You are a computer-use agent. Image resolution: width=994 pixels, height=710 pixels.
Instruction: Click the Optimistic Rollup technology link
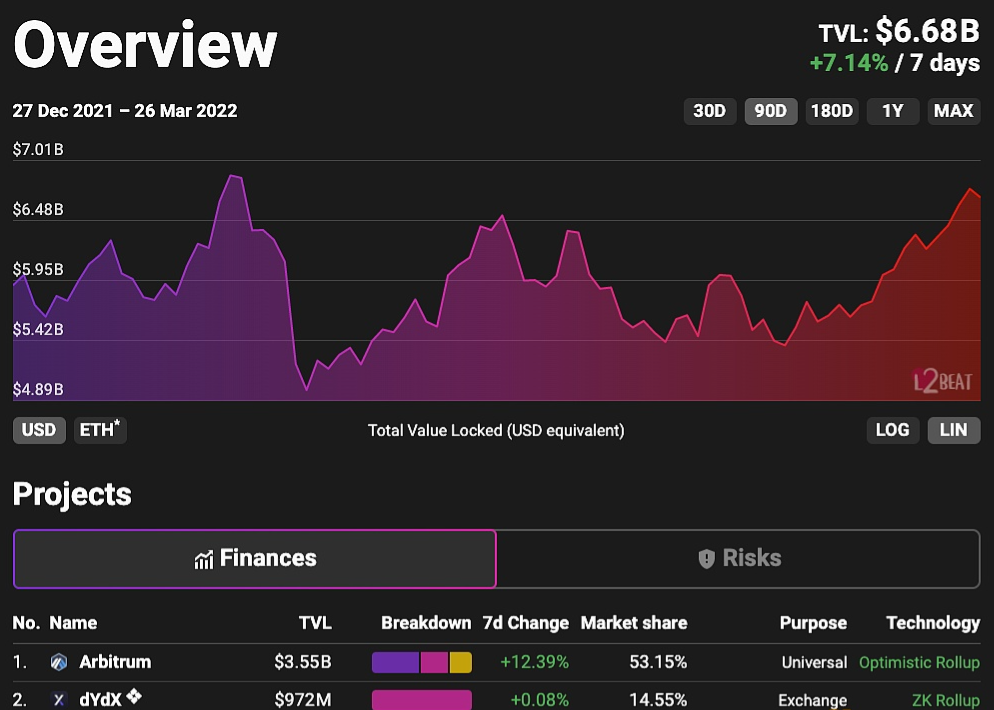click(x=919, y=662)
